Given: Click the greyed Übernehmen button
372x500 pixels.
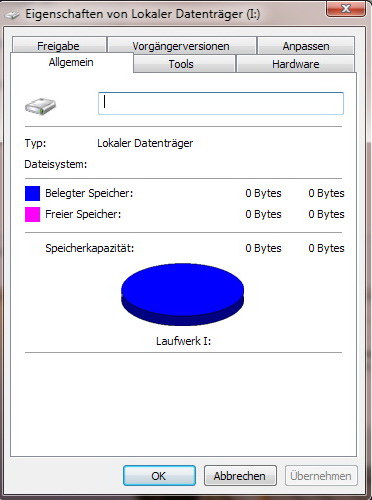Looking at the screenshot, I should tap(321, 475).
